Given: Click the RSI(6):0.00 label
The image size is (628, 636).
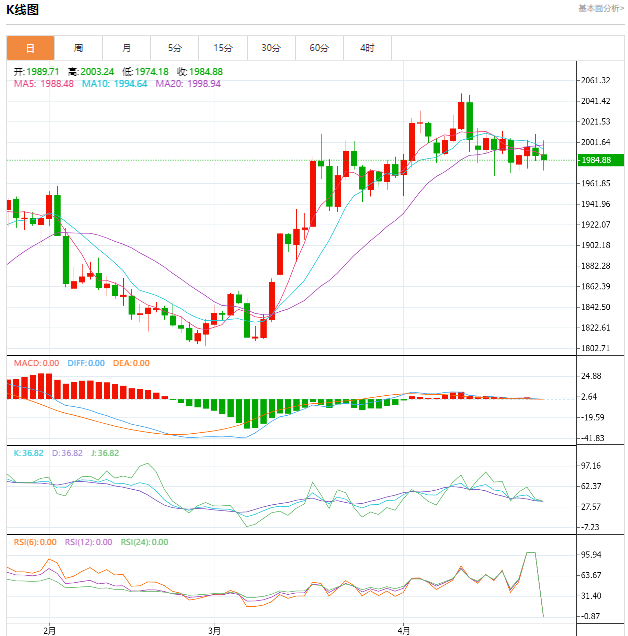Looking at the screenshot, I should [35, 542].
